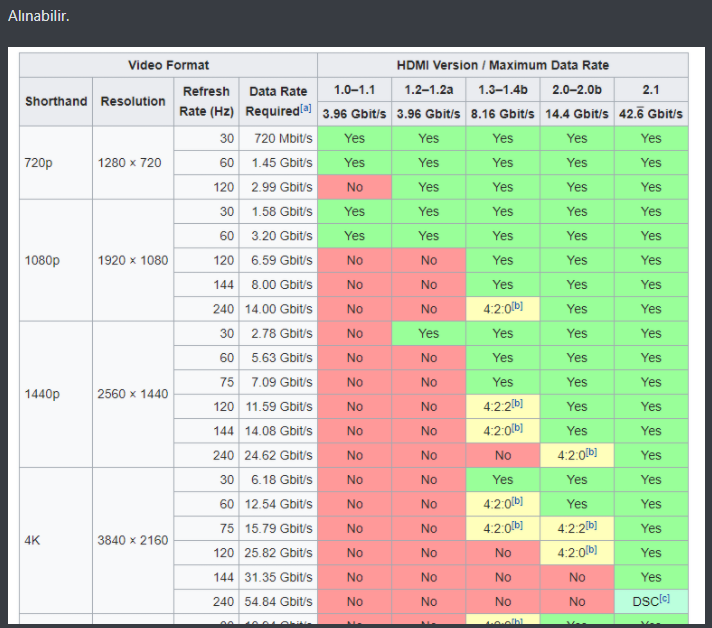Open the [c] footnote next to DSC
This screenshot has width=712, height=628.
click(x=664, y=598)
